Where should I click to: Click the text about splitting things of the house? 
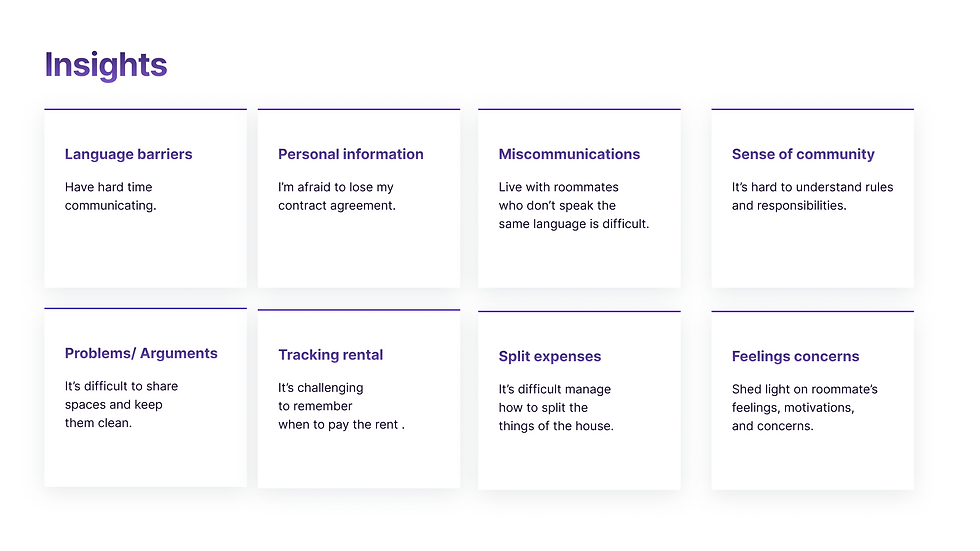[555, 407]
